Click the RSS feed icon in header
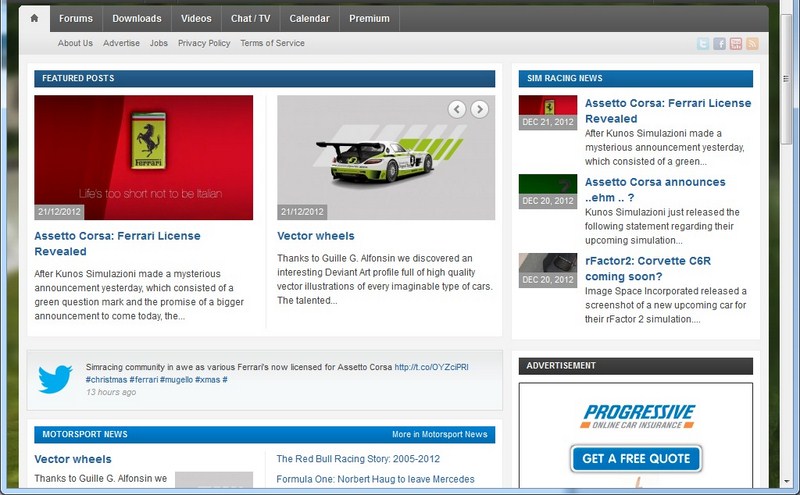This screenshot has width=800, height=495. click(x=752, y=44)
